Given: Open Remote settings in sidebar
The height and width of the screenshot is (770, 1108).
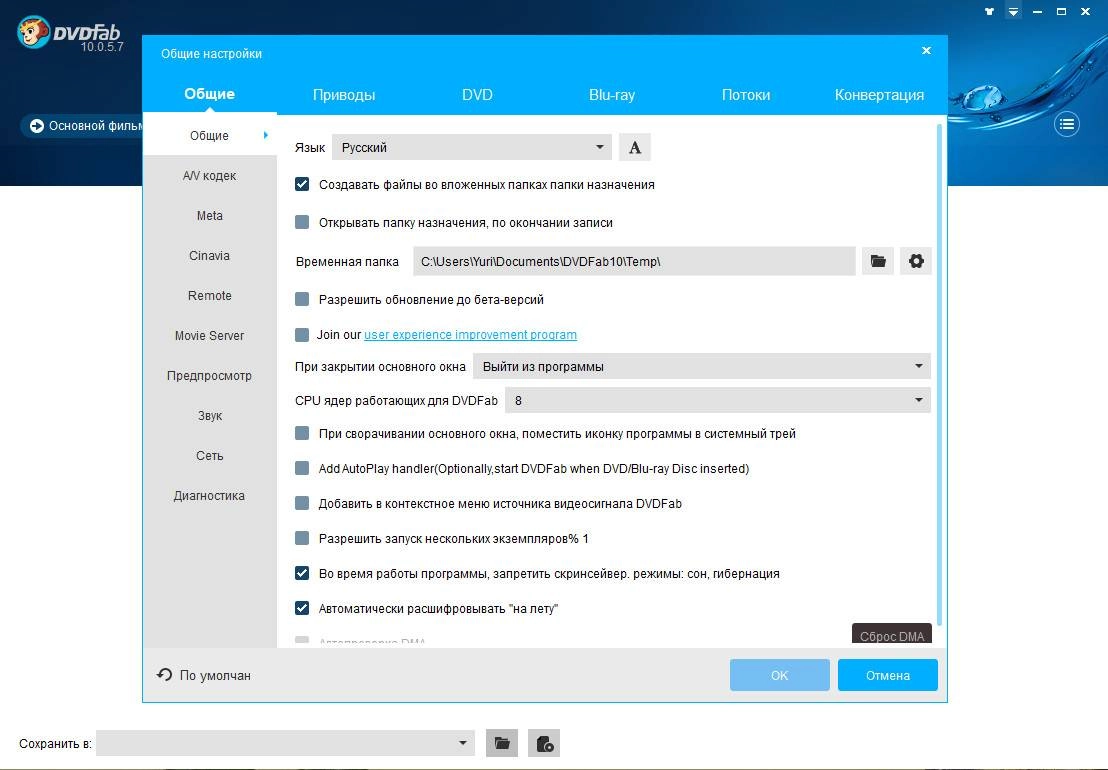Looking at the screenshot, I should 209,295.
